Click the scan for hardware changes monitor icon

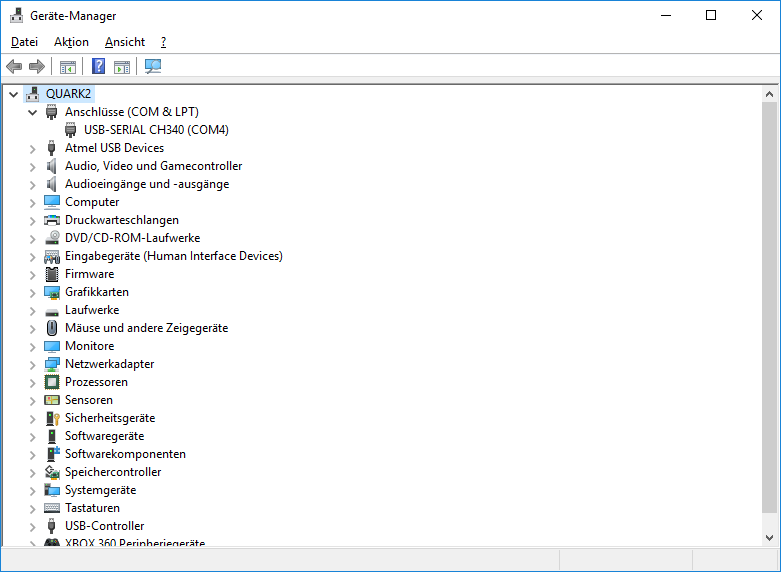153,67
